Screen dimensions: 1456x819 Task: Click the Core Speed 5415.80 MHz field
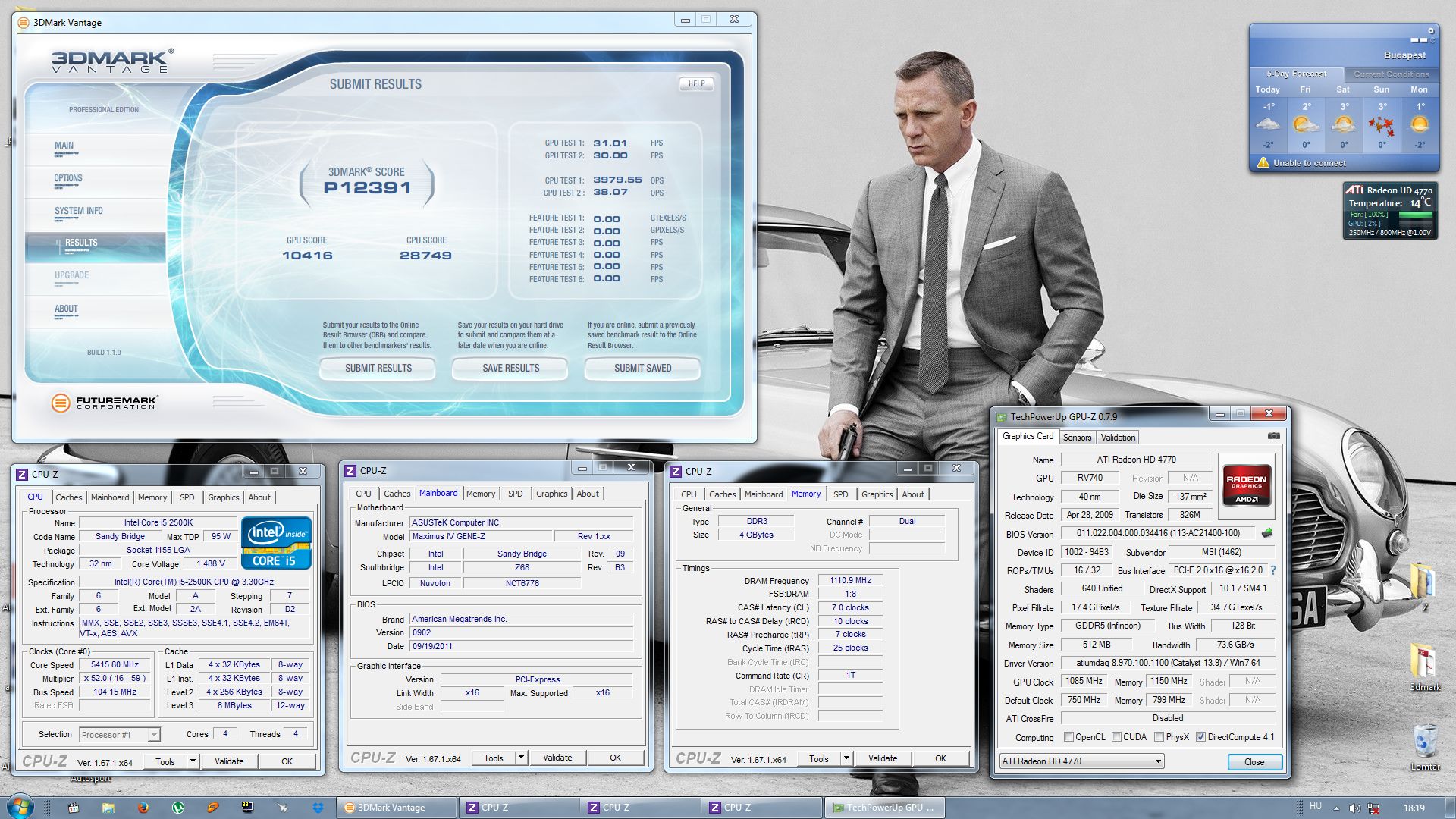(x=115, y=664)
